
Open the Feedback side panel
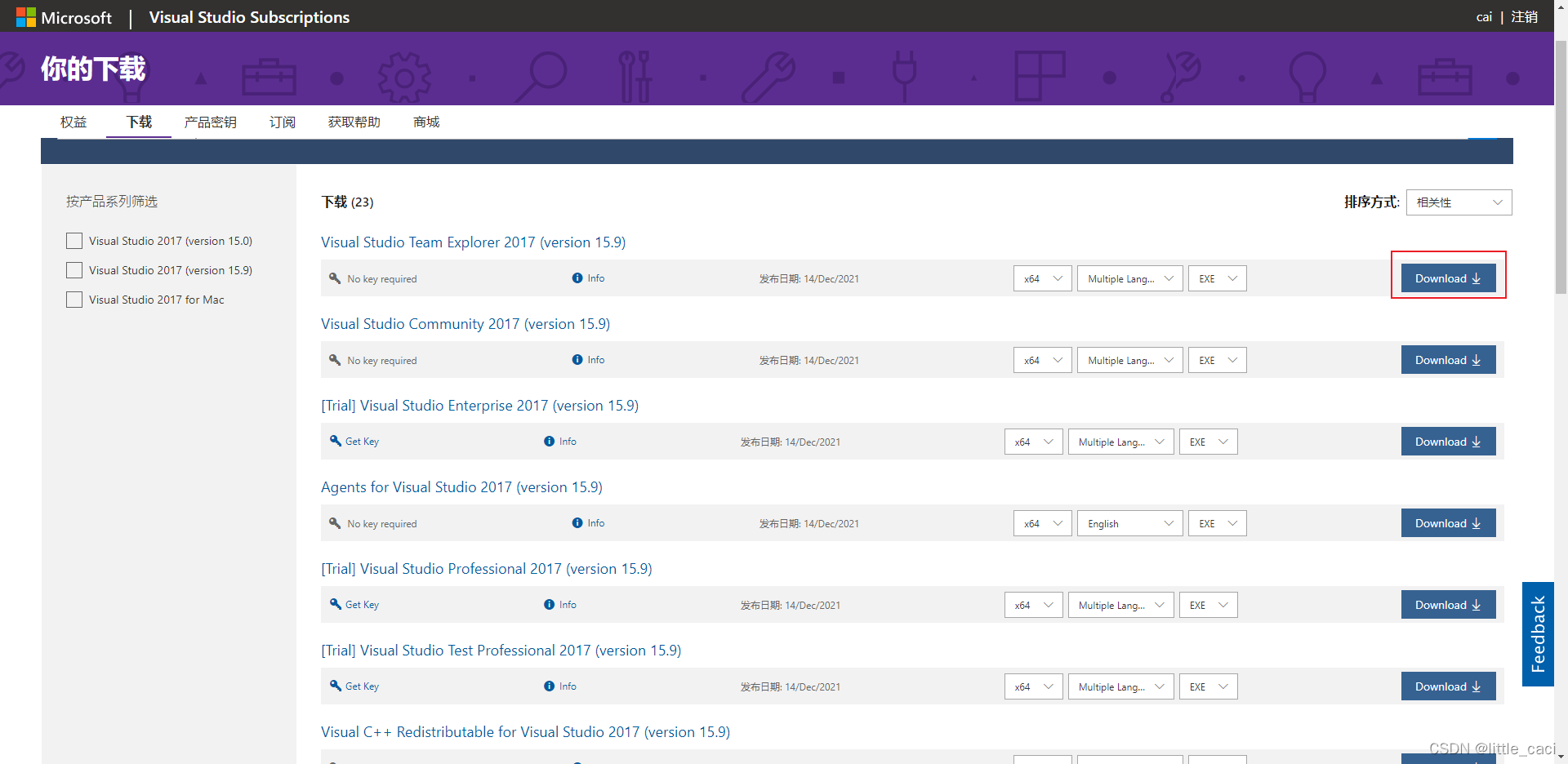click(x=1538, y=634)
